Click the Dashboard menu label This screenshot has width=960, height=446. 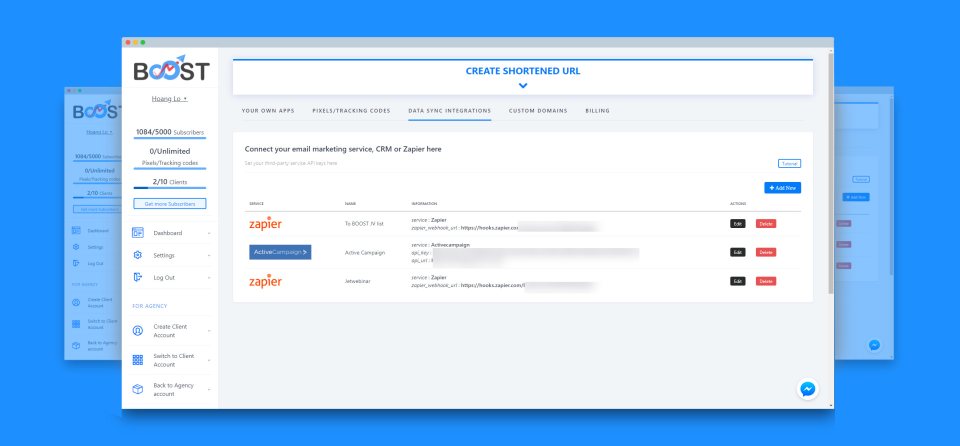pos(168,233)
